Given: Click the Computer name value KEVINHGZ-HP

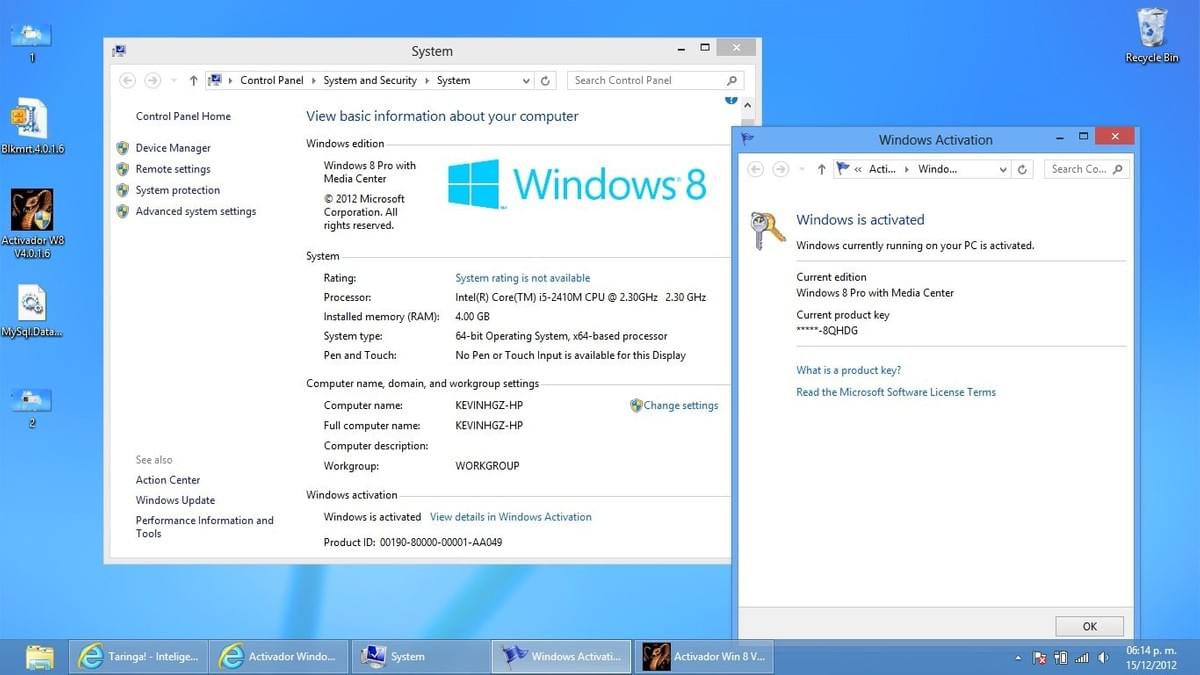Looking at the screenshot, I should point(489,405).
